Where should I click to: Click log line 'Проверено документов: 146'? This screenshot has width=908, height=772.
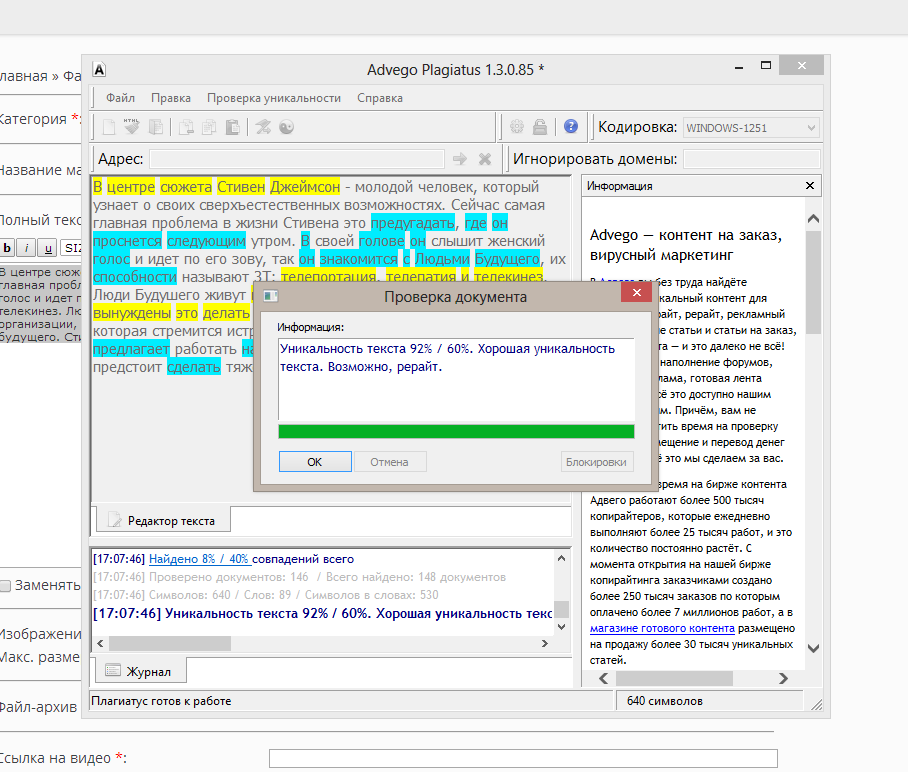pos(229,577)
